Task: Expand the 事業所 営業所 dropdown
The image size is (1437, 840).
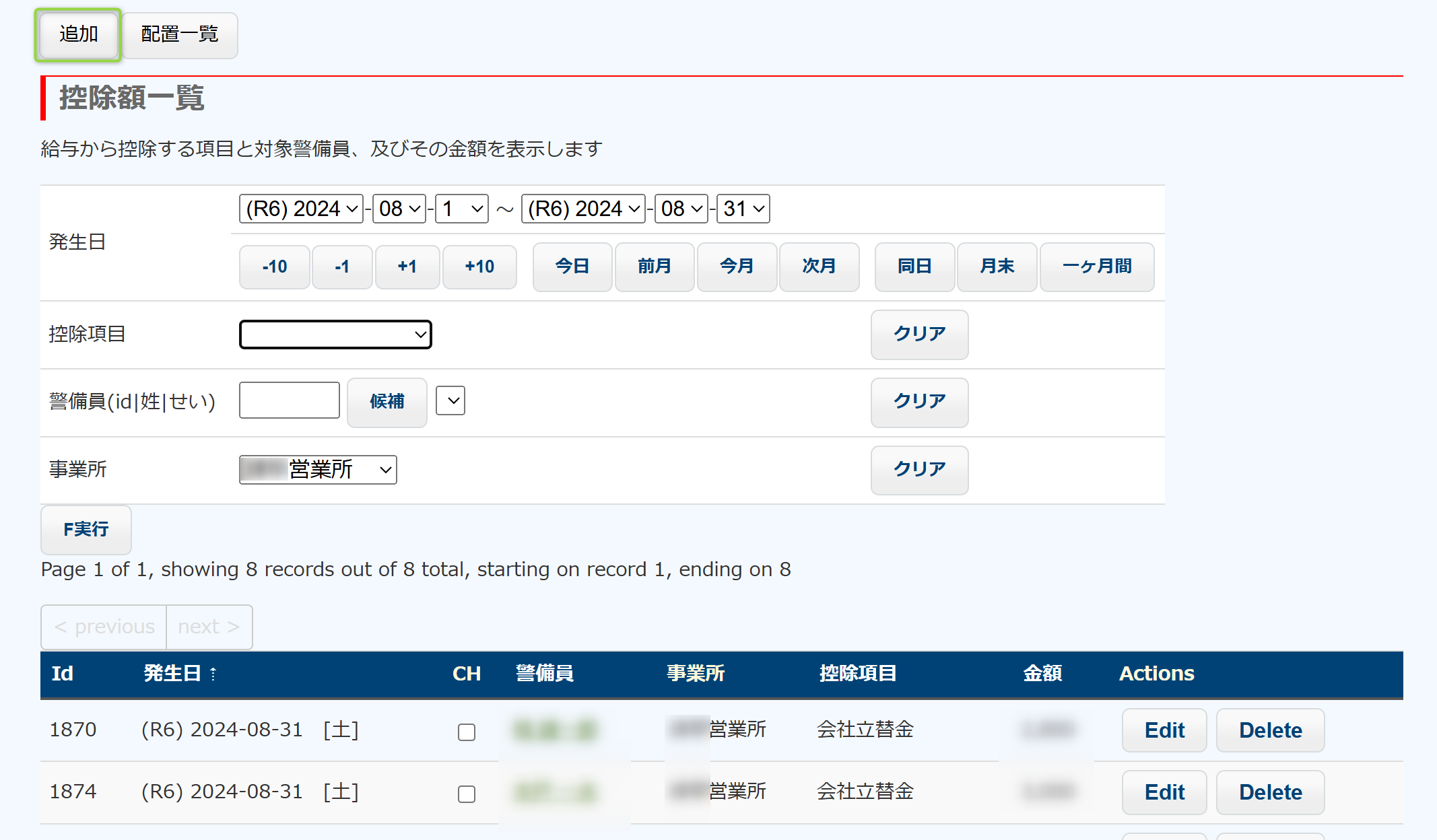Action: (318, 470)
